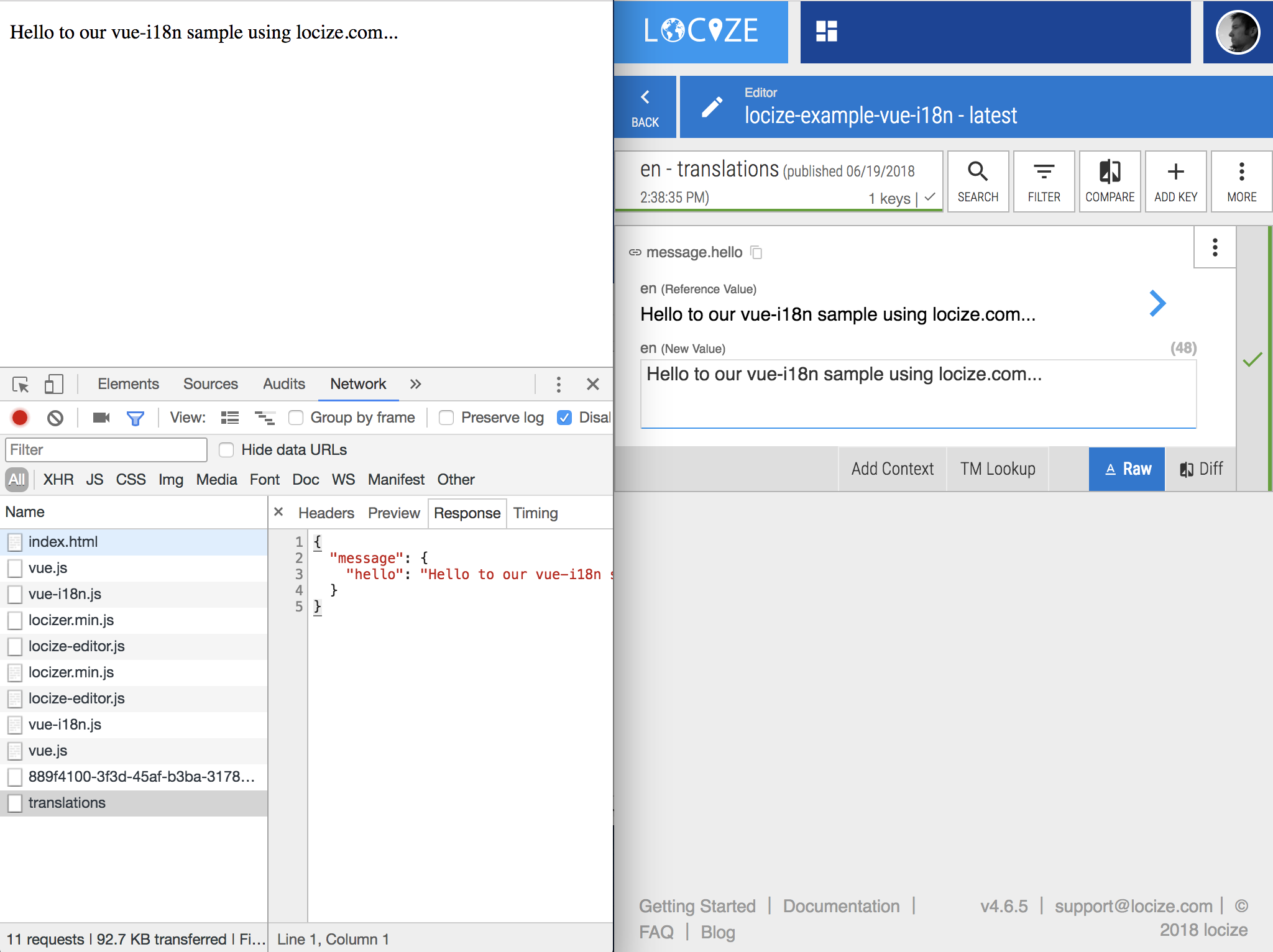1273x952 pixels.
Task: Open the Locize dashboard grid icon
Action: [826, 31]
